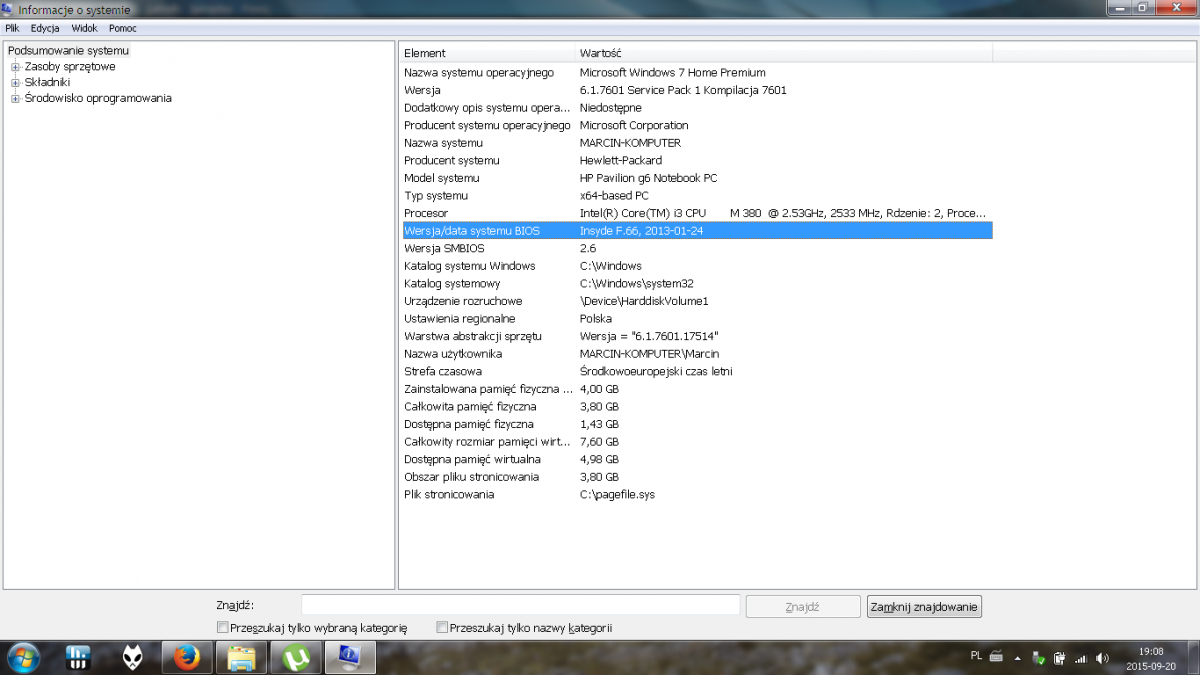Select the Plik stronicowania row
Screen dimensions: 1200x675
[696, 494]
